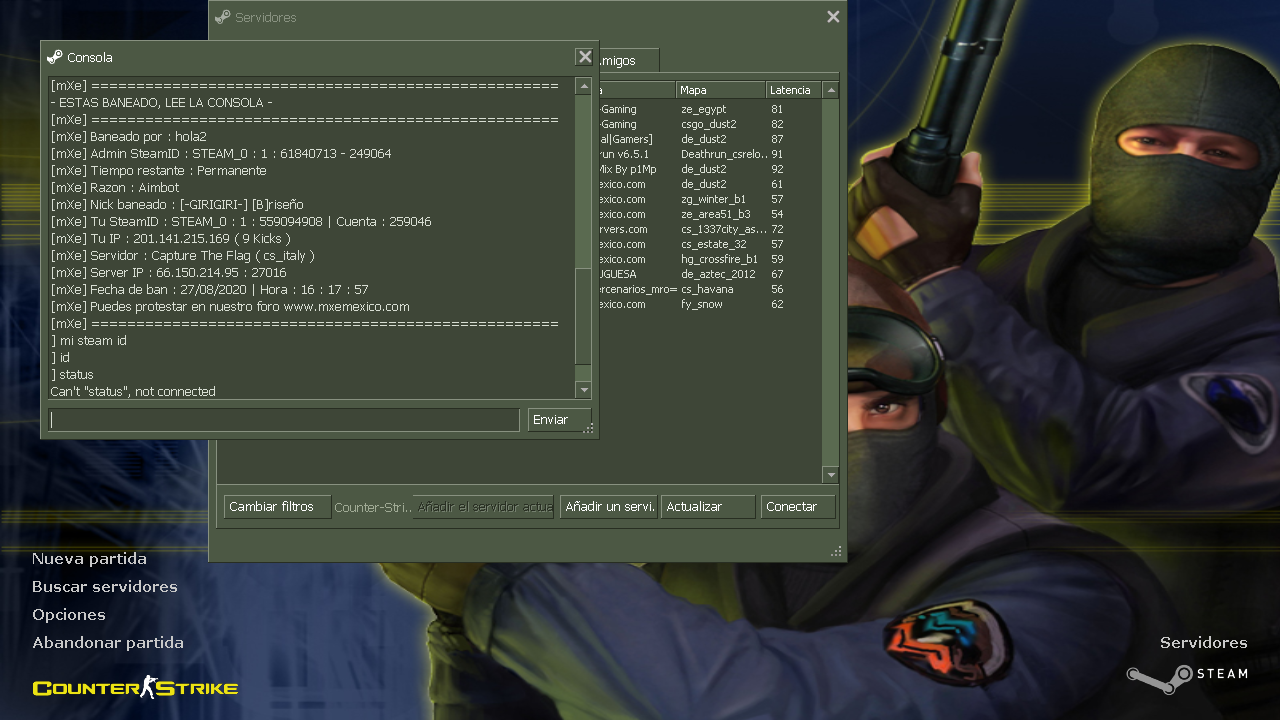The height and width of the screenshot is (720, 1280).
Task: Close the Servidores window
Action: click(x=833, y=17)
